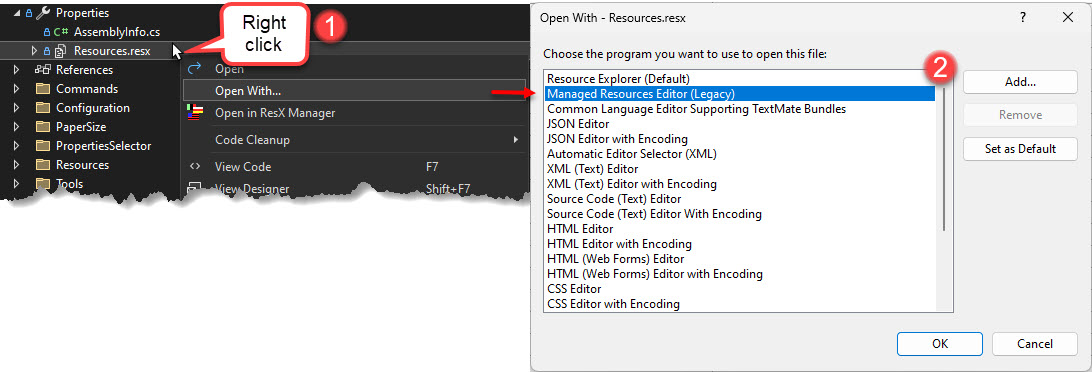This screenshot has width=1092, height=372.
Task: Select Automatic Editor Selector (XML)
Action: 740,153
